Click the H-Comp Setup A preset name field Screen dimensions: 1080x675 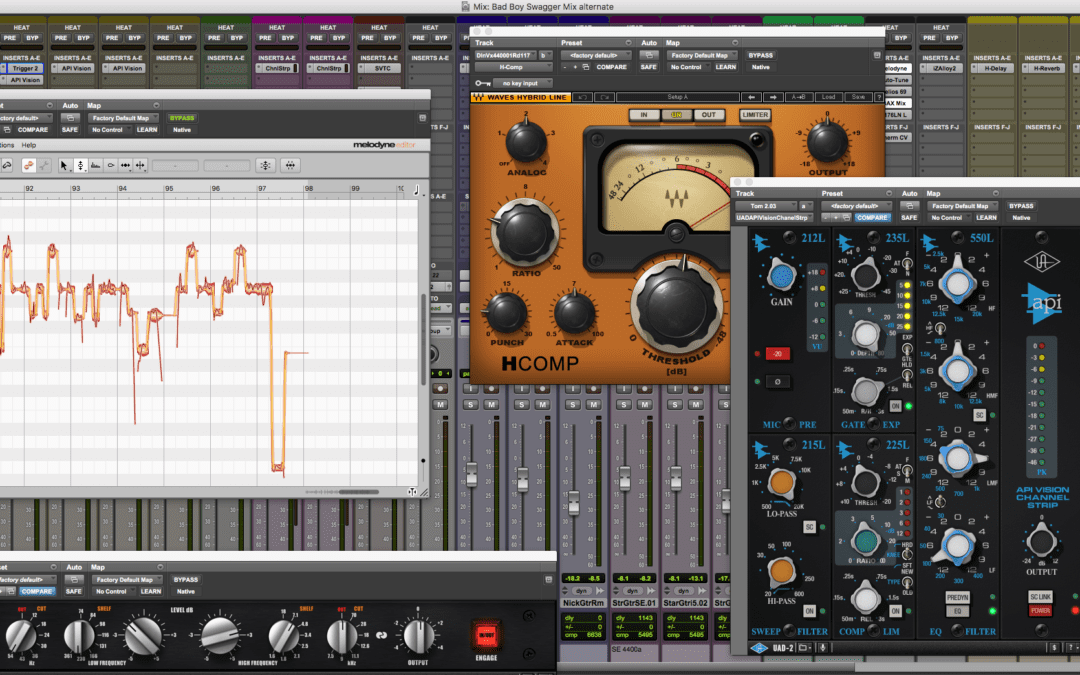[x=678, y=97]
